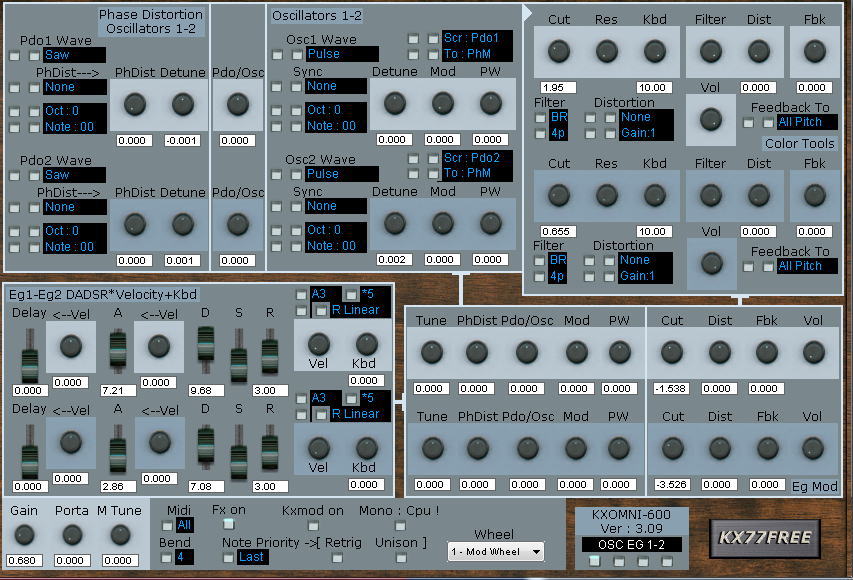Click the Cut value field showing 1.95
853x580 pixels.
(558, 88)
